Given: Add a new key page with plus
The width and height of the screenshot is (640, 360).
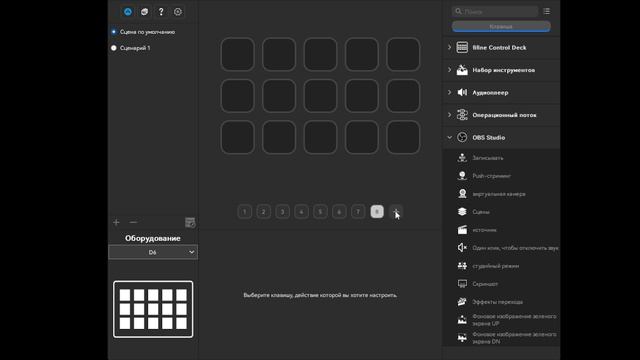Looking at the screenshot, I should tap(396, 212).
